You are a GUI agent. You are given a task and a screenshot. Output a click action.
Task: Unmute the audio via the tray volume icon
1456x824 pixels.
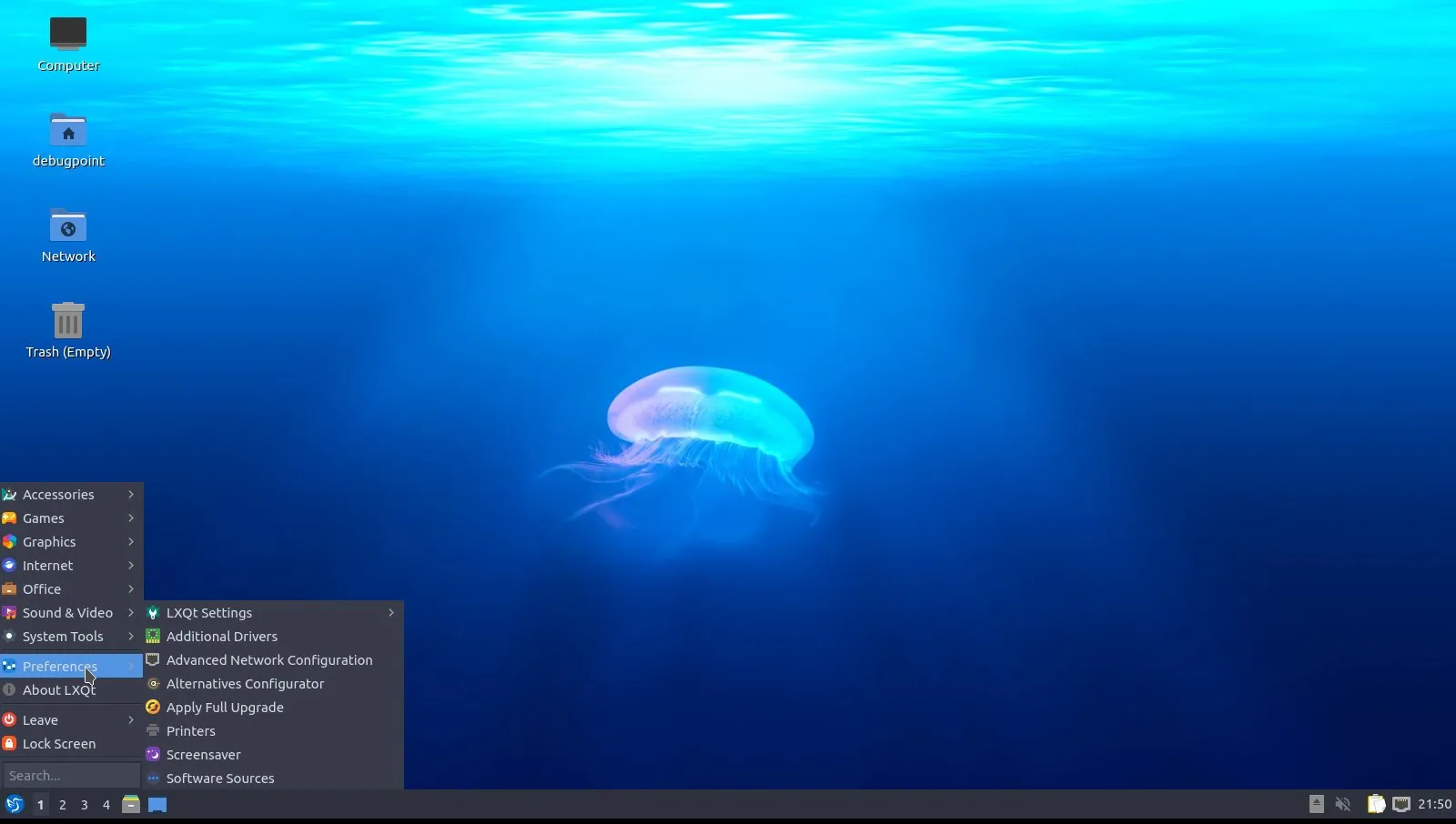coord(1344,805)
